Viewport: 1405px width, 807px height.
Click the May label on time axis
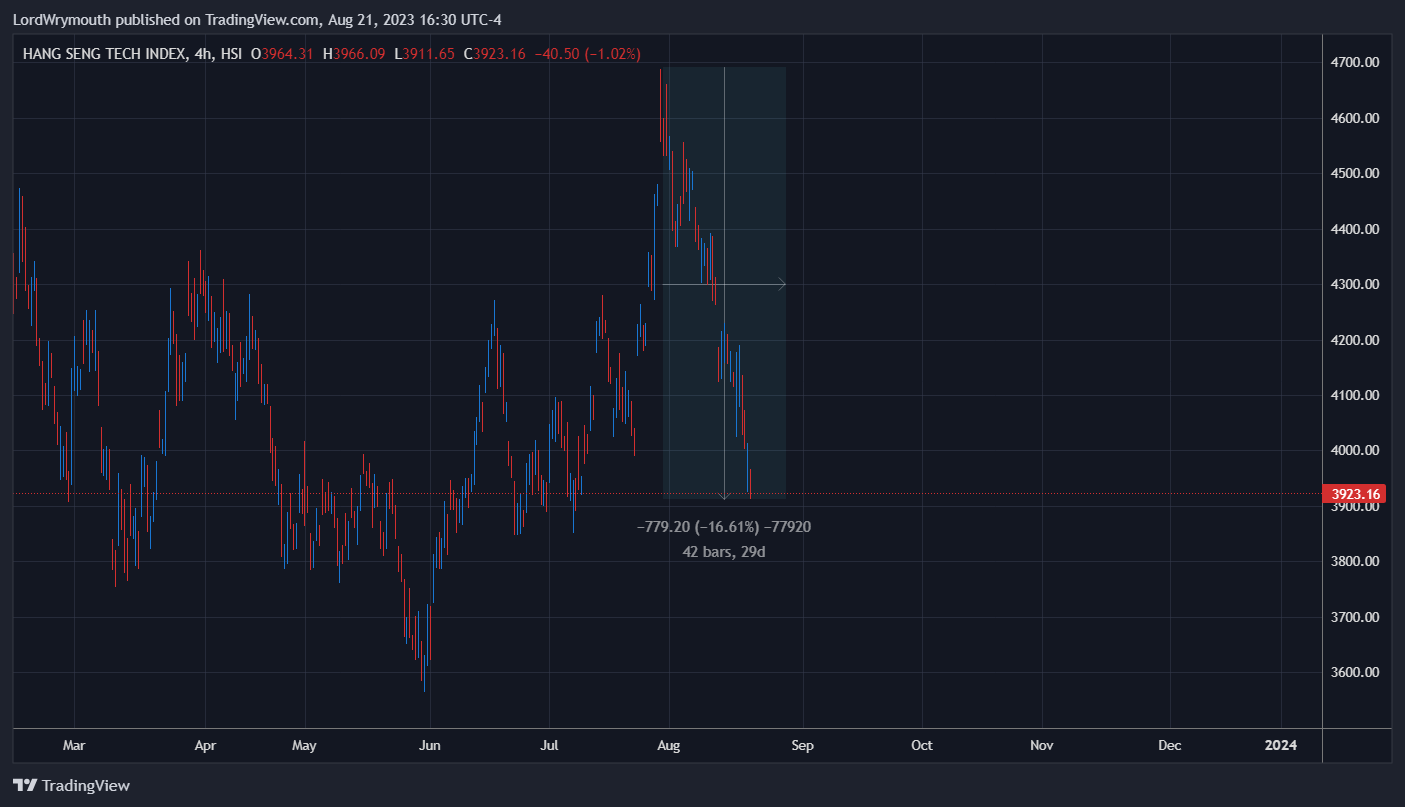pyautogui.click(x=304, y=746)
